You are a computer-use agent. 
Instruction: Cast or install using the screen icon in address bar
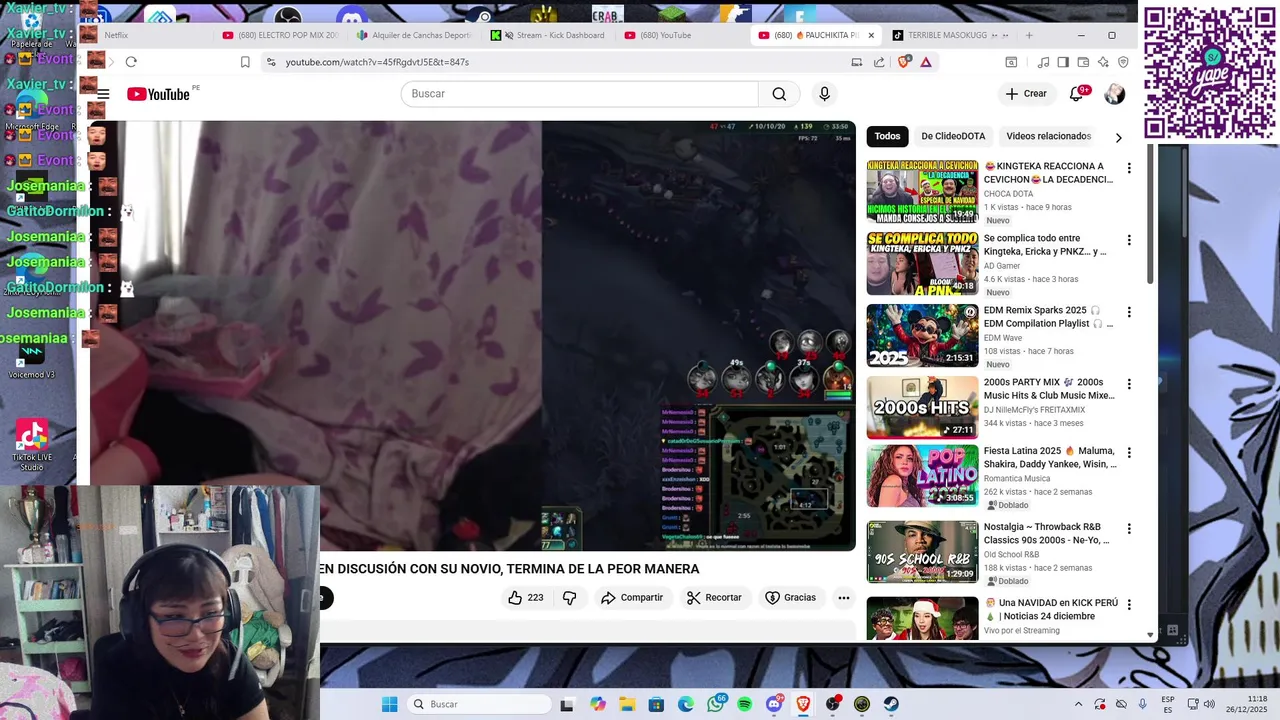(x=857, y=62)
